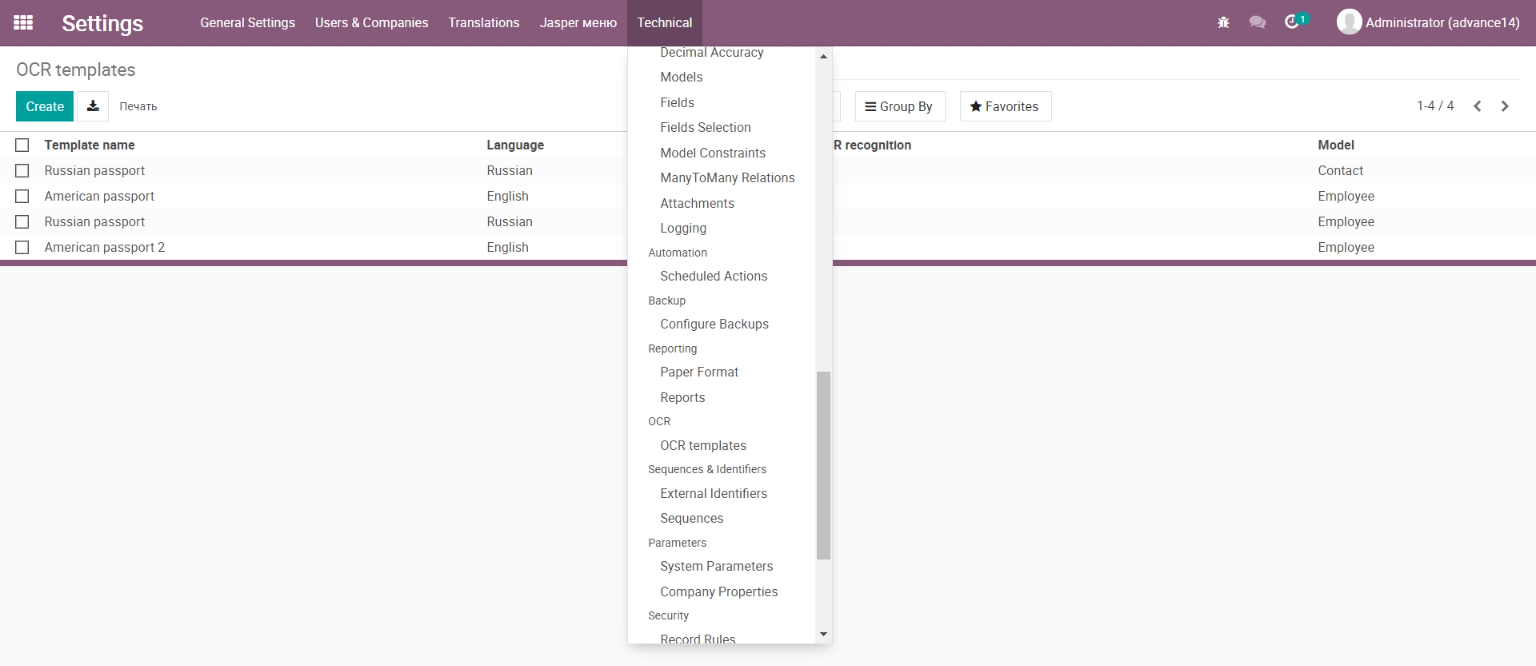Check the first Russian passport row
Image resolution: width=1536 pixels, height=666 pixels.
pyautogui.click(x=22, y=171)
